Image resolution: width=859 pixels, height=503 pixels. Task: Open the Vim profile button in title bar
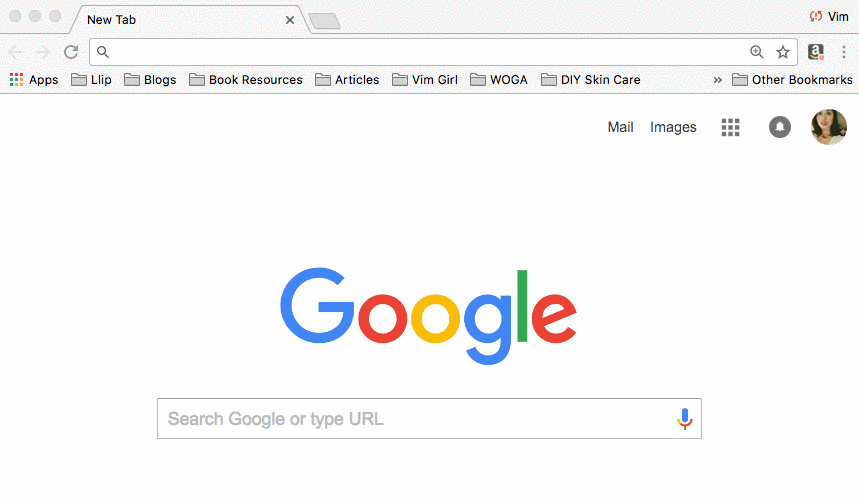pyautogui.click(x=829, y=16)
